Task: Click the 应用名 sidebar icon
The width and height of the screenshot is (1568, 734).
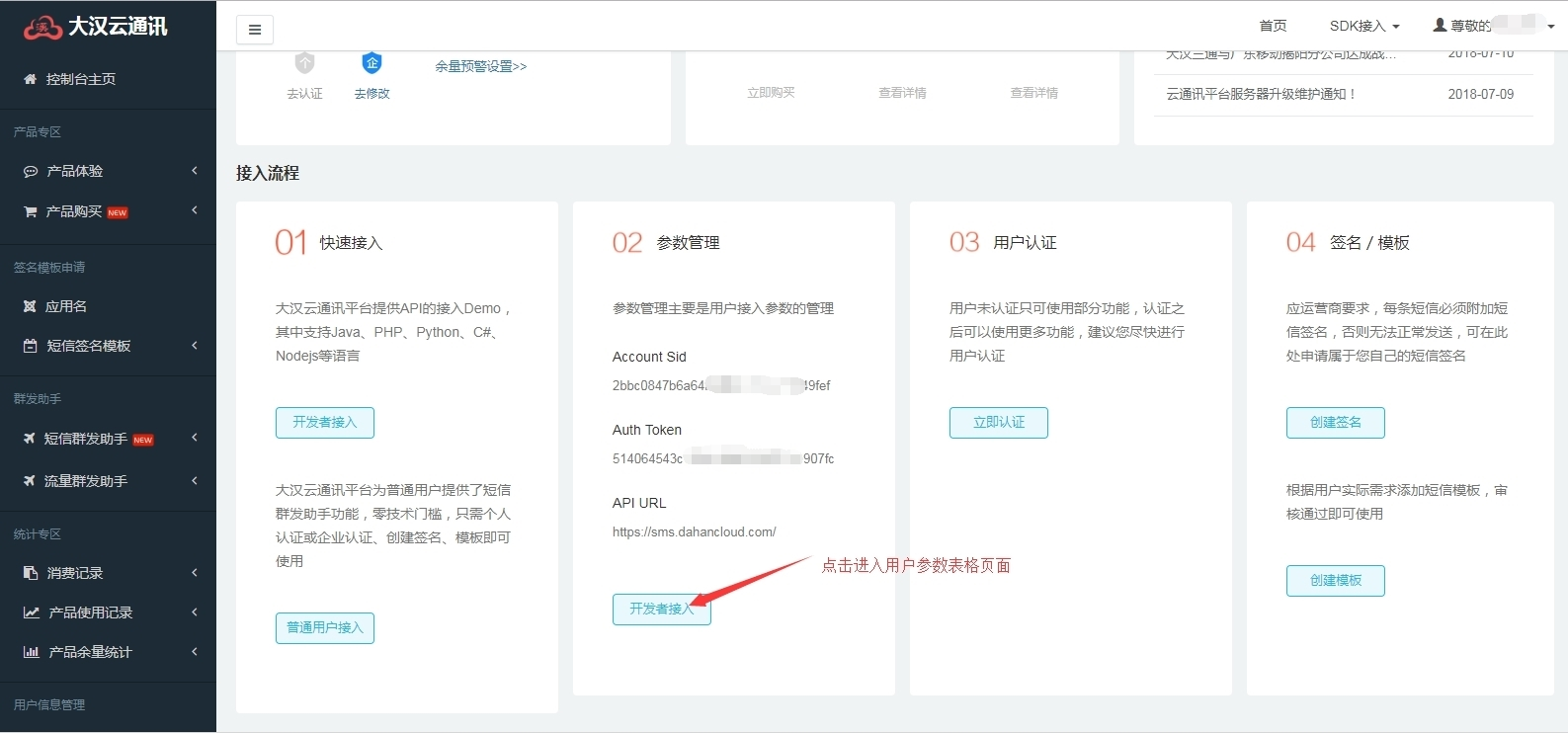Action: click(30, 306)
